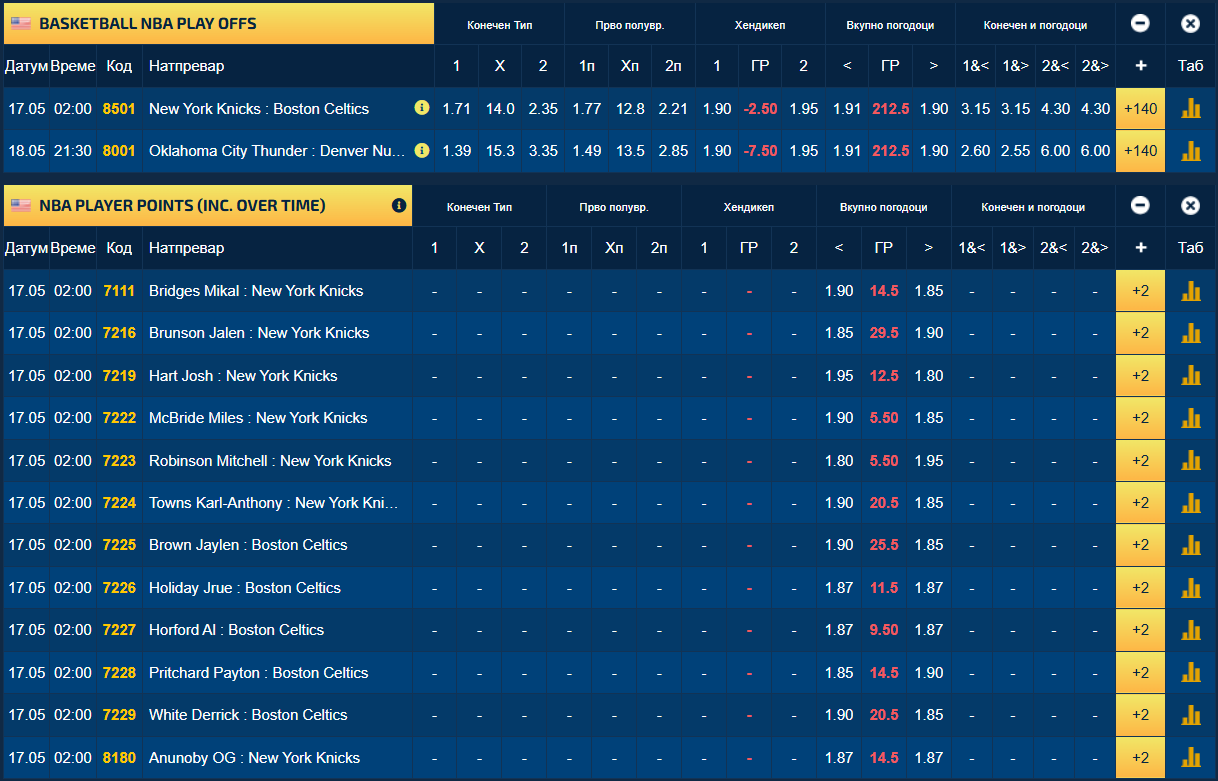1218x781 pixels.
Task: Open Oklahoma City Thunder : Denver match
Action: click(x=277, y=151)
